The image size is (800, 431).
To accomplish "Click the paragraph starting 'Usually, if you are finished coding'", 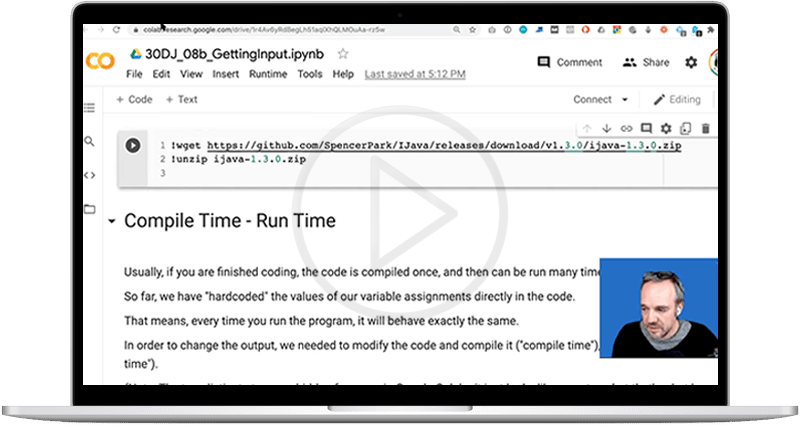I will (362, 272).
